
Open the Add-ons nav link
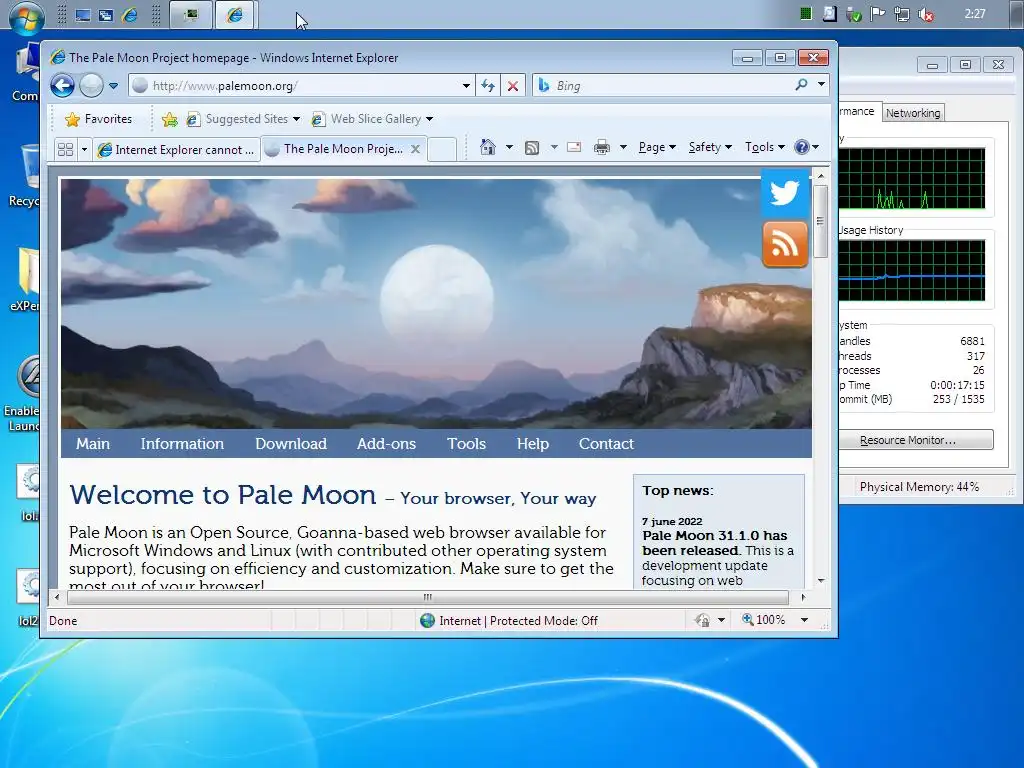(x=386, y=443)
